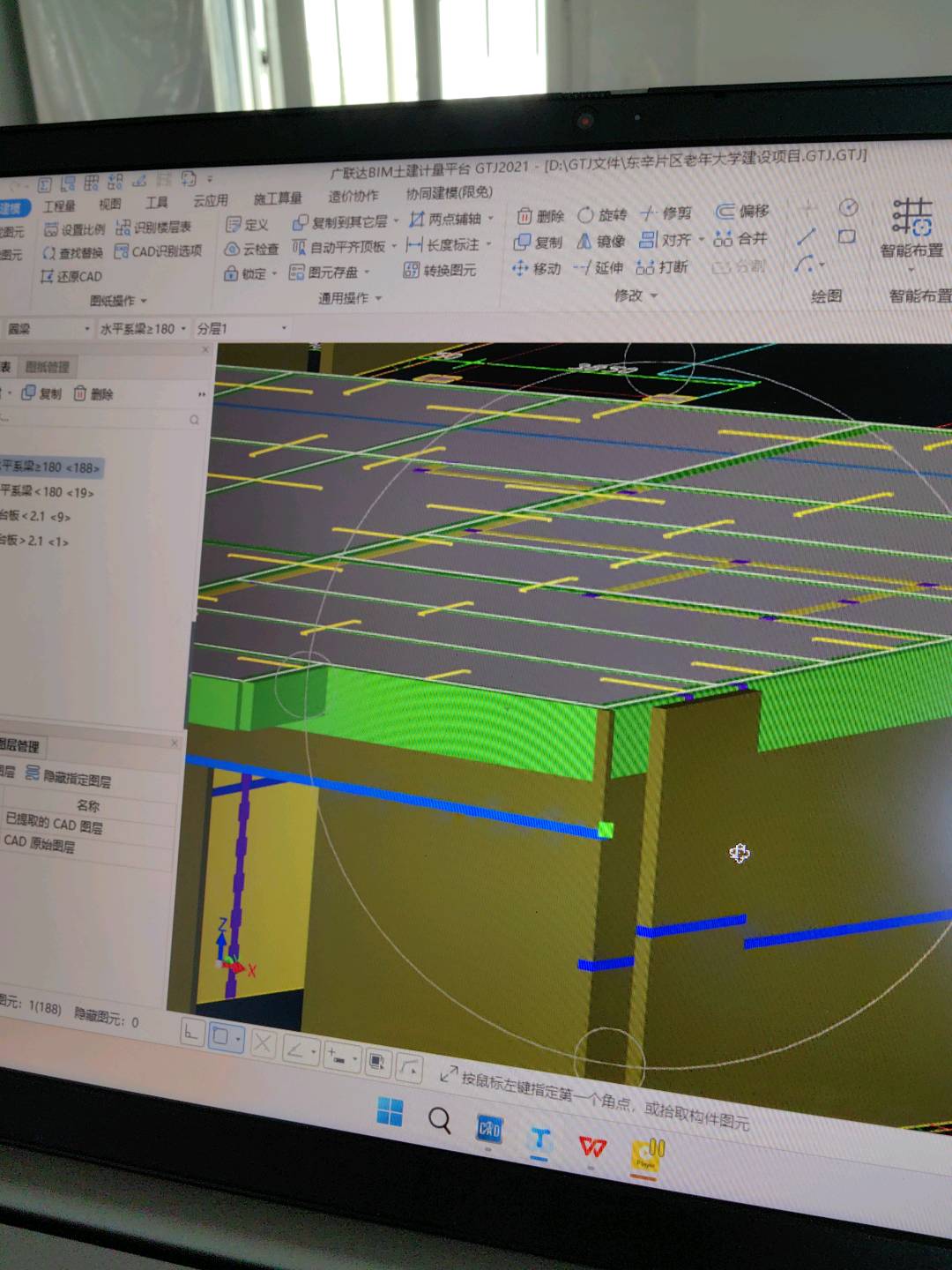Click the 两点辅轴 tool
The height and width of the screenshot is (1270, 952).
(445, 219)
